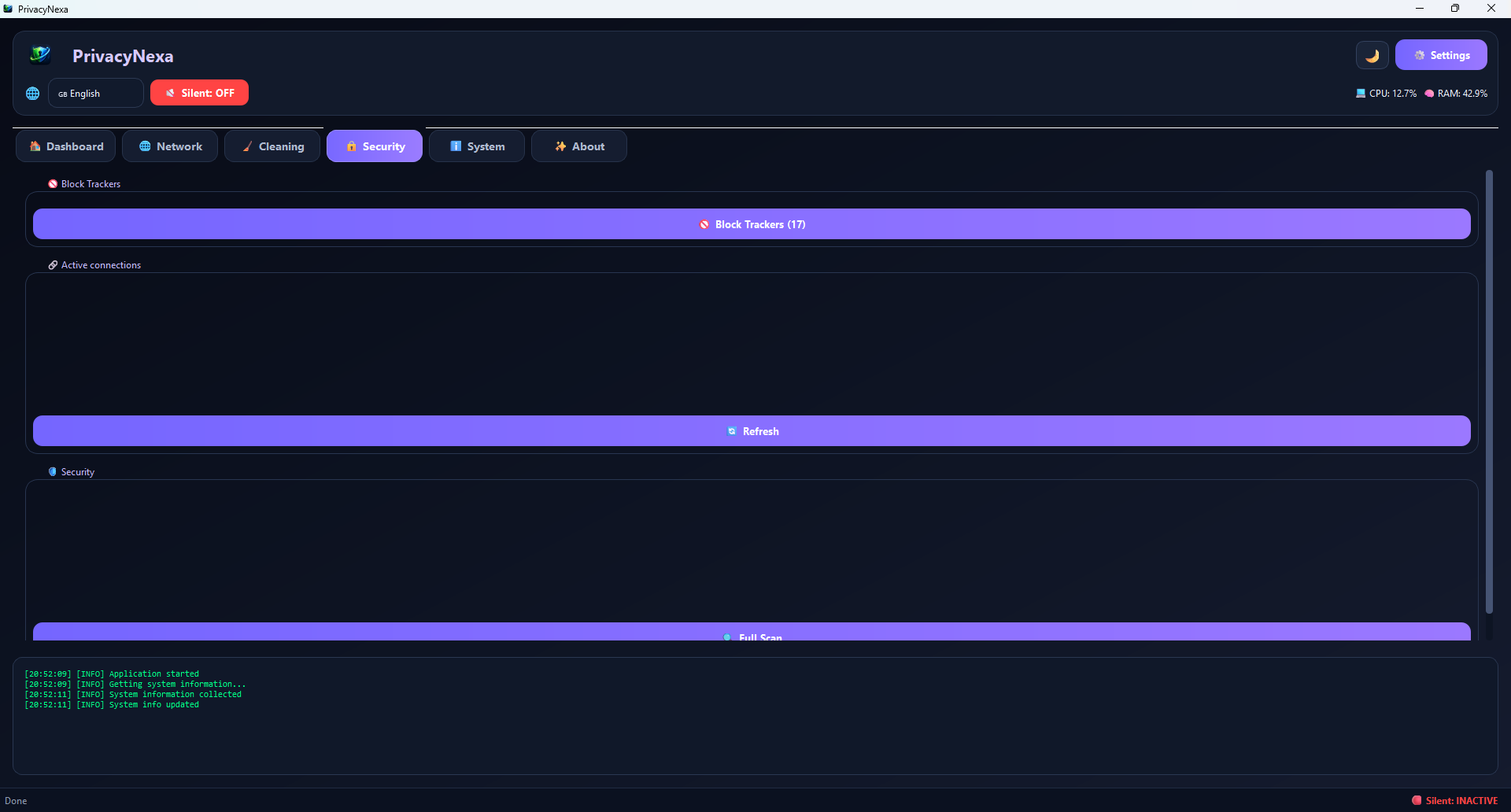Image resolution: width=1511 pixels, height=812 pixels.
Task: Click the Block Trackers section heading
Action: (x=91, y=184)
